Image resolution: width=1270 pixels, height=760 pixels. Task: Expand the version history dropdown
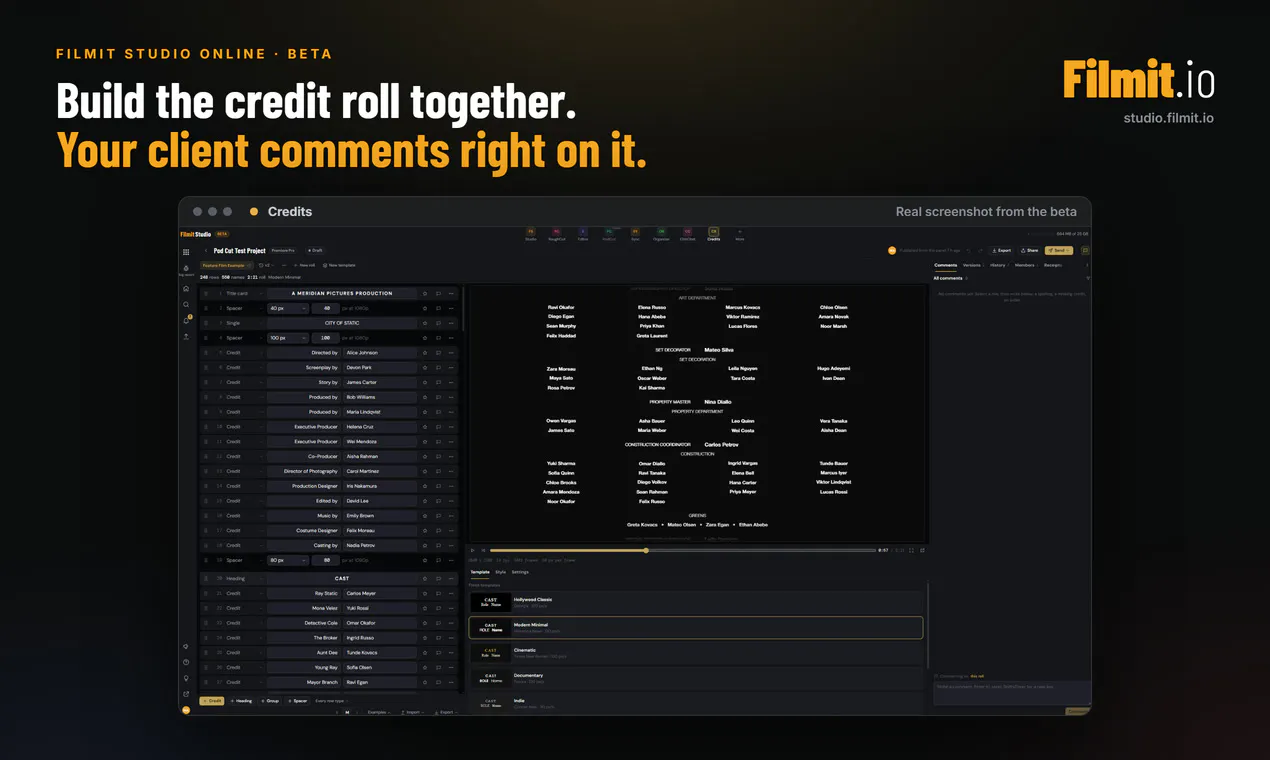point(268,265)
